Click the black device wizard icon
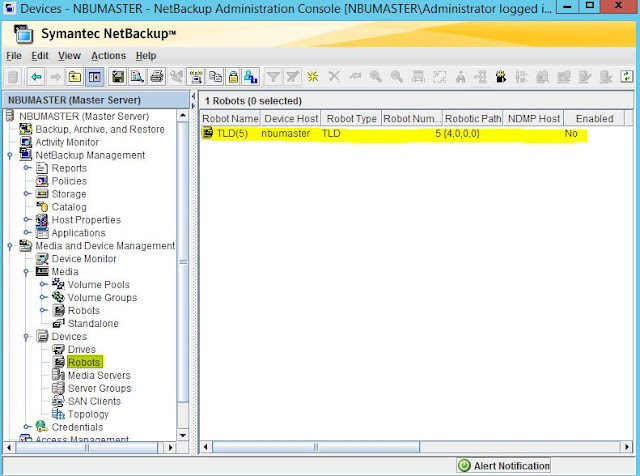 click(501, 77)
